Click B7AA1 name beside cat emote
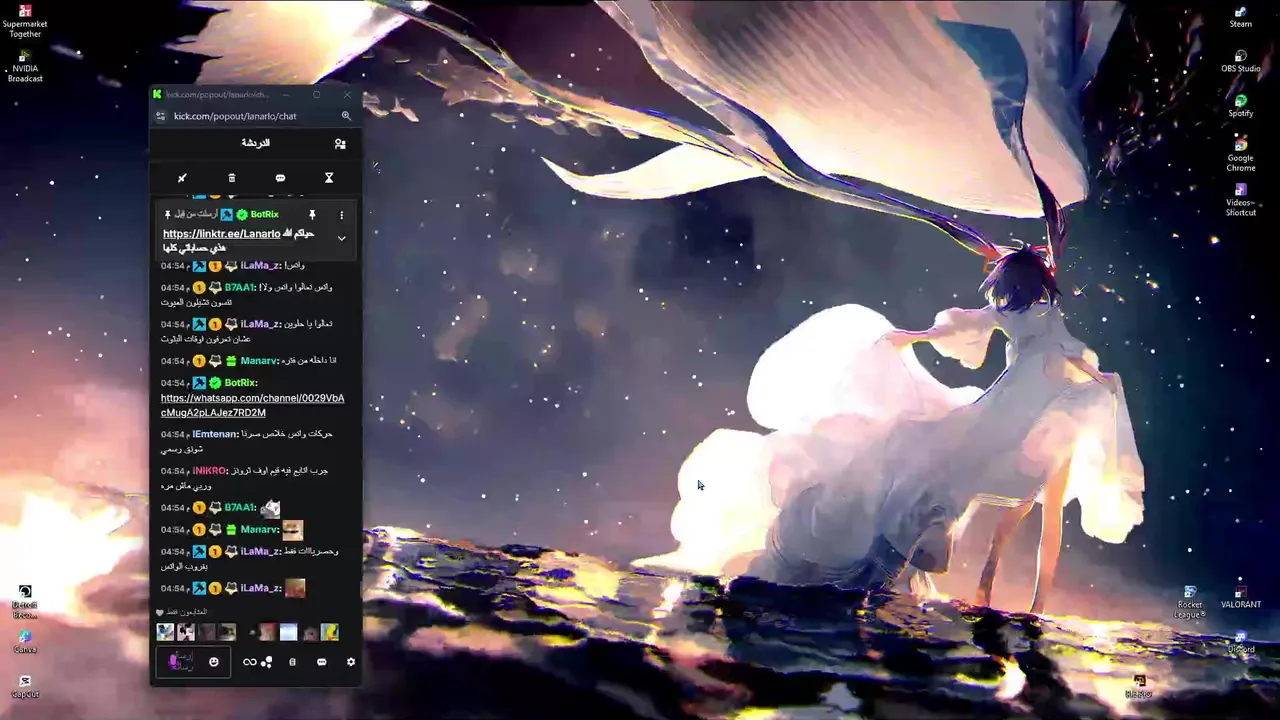The width and height of the screenshot is (1280, 720). (x=240, y=508)
